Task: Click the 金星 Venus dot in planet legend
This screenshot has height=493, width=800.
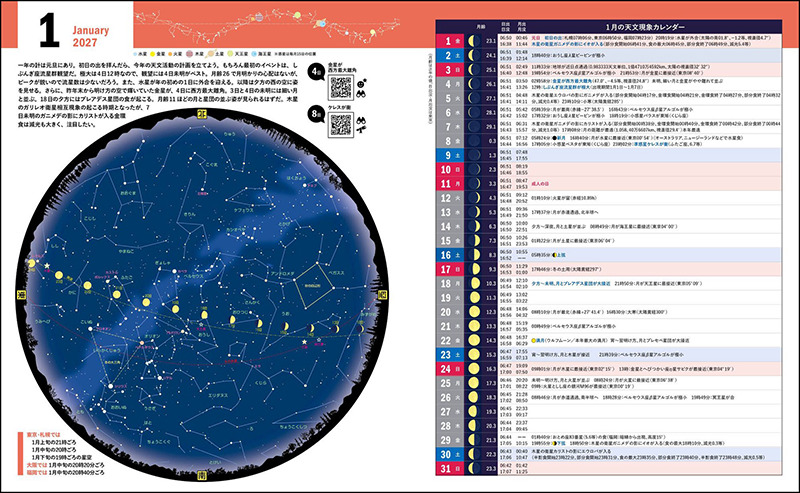Action: 153,53
